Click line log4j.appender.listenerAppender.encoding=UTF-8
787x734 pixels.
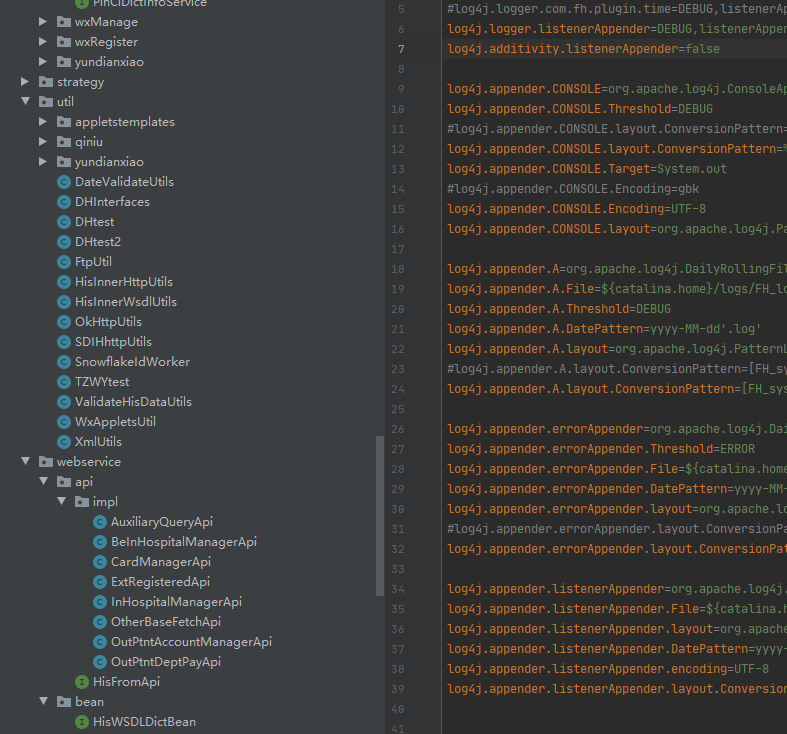(x=608, y=669)
